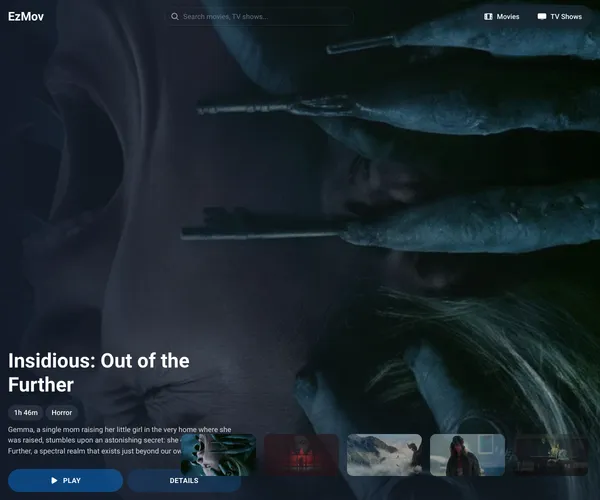Image resolution: width=600 pixels, height=500 pixels.
Task: Click the Insidious: Out of the Further title
Action: click(x=99, y=372)
